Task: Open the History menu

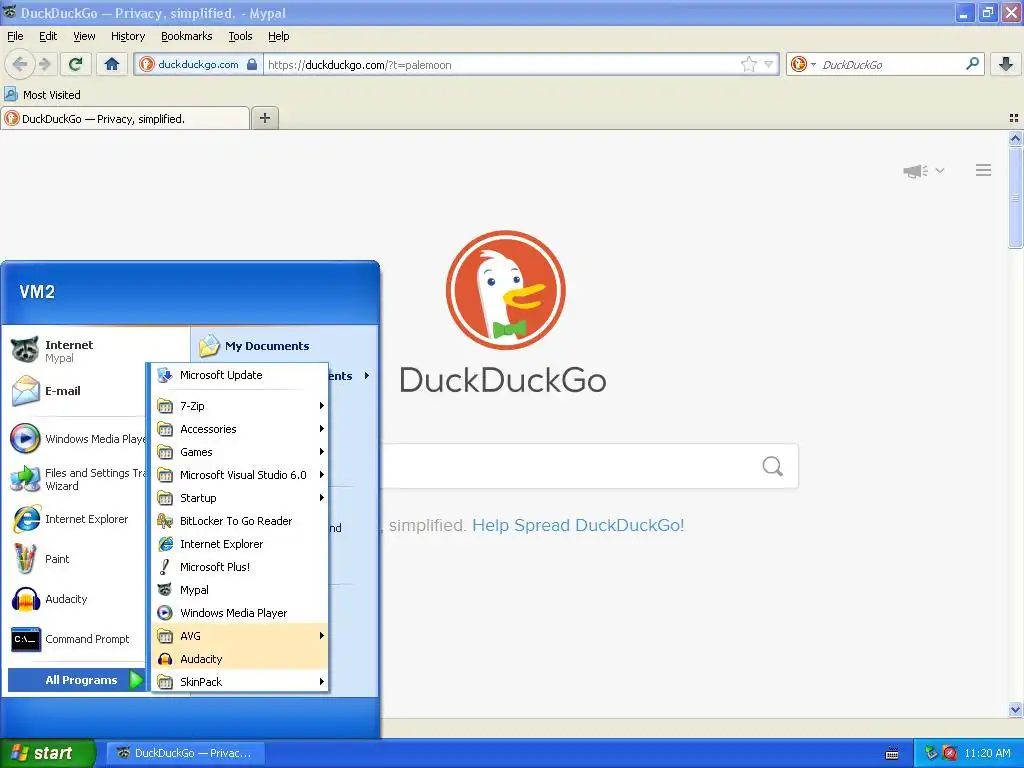Action: pyautogui.click(x=128, y=36)
